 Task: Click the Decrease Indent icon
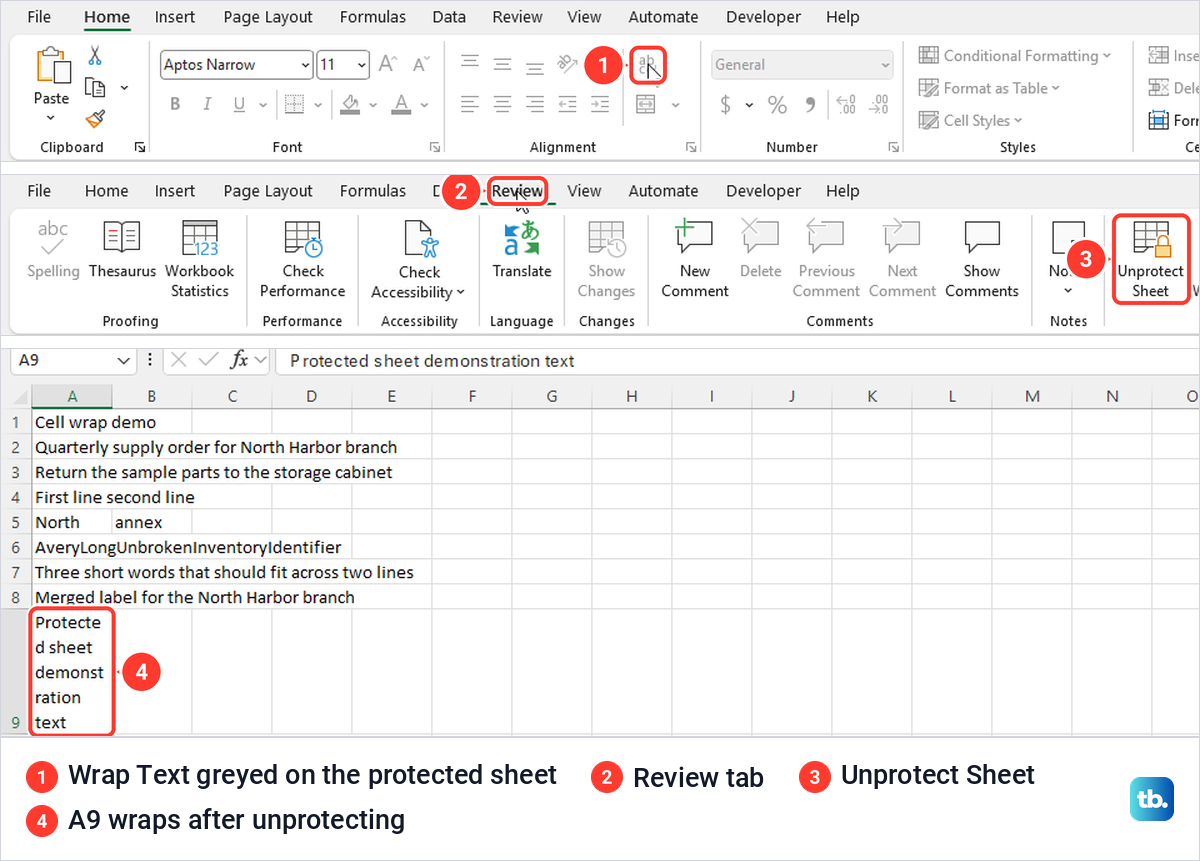(x=567, y=103)
